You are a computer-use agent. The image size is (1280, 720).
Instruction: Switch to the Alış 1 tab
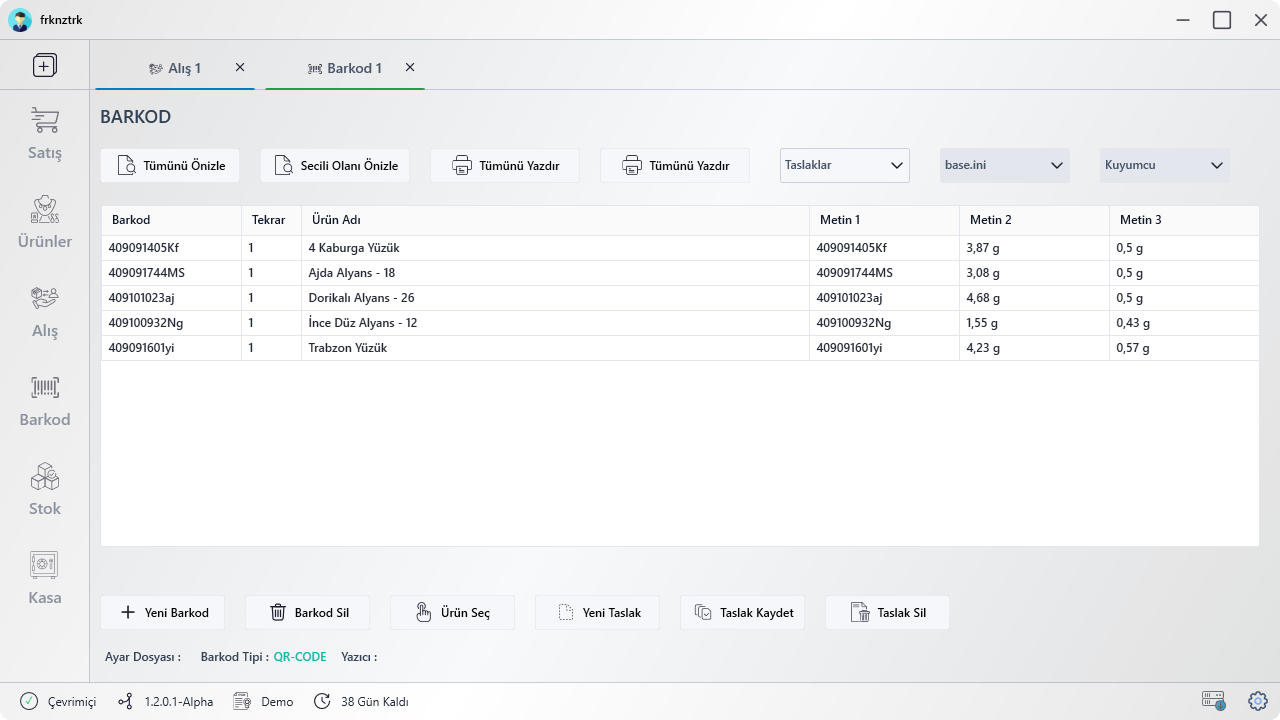pos(175,68)
